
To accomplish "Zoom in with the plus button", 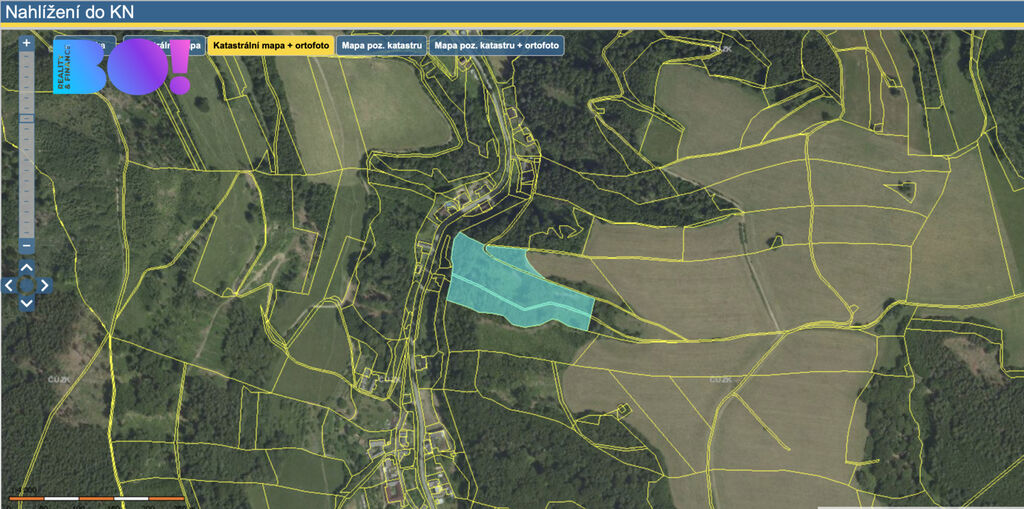I will pos(27,43).
